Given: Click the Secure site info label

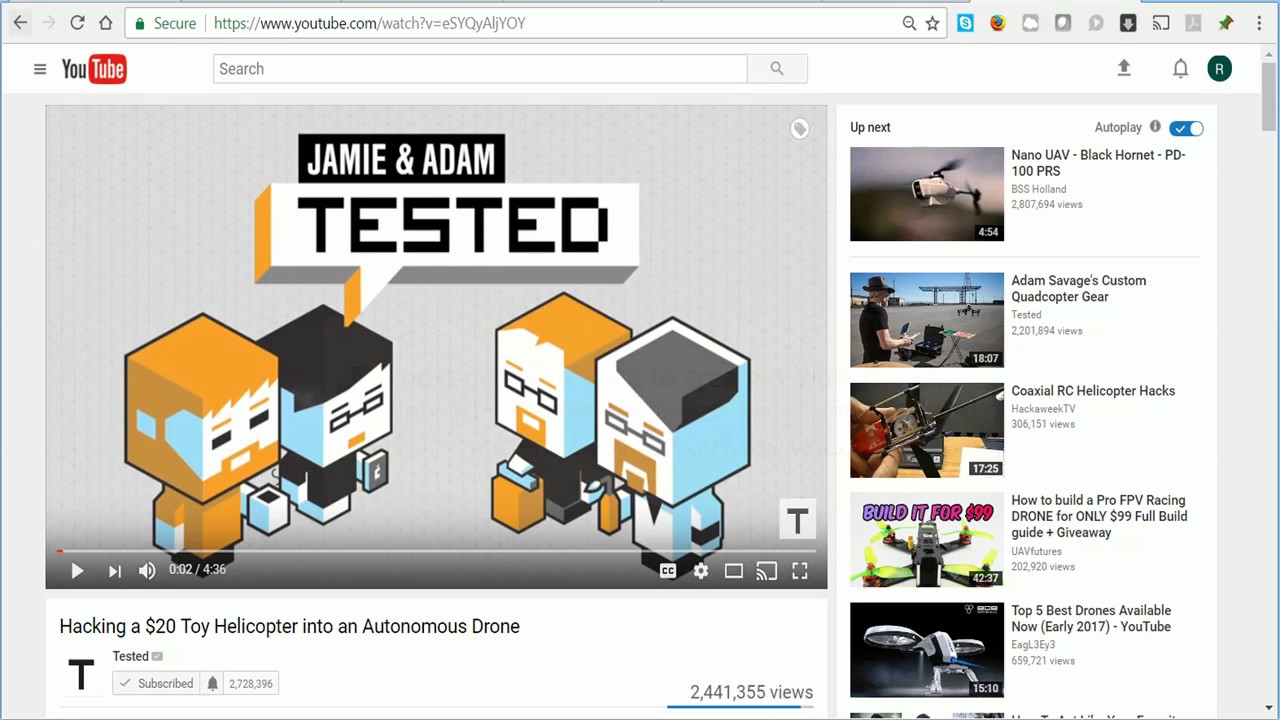Looking at the screenshot, I should [165, 23].
